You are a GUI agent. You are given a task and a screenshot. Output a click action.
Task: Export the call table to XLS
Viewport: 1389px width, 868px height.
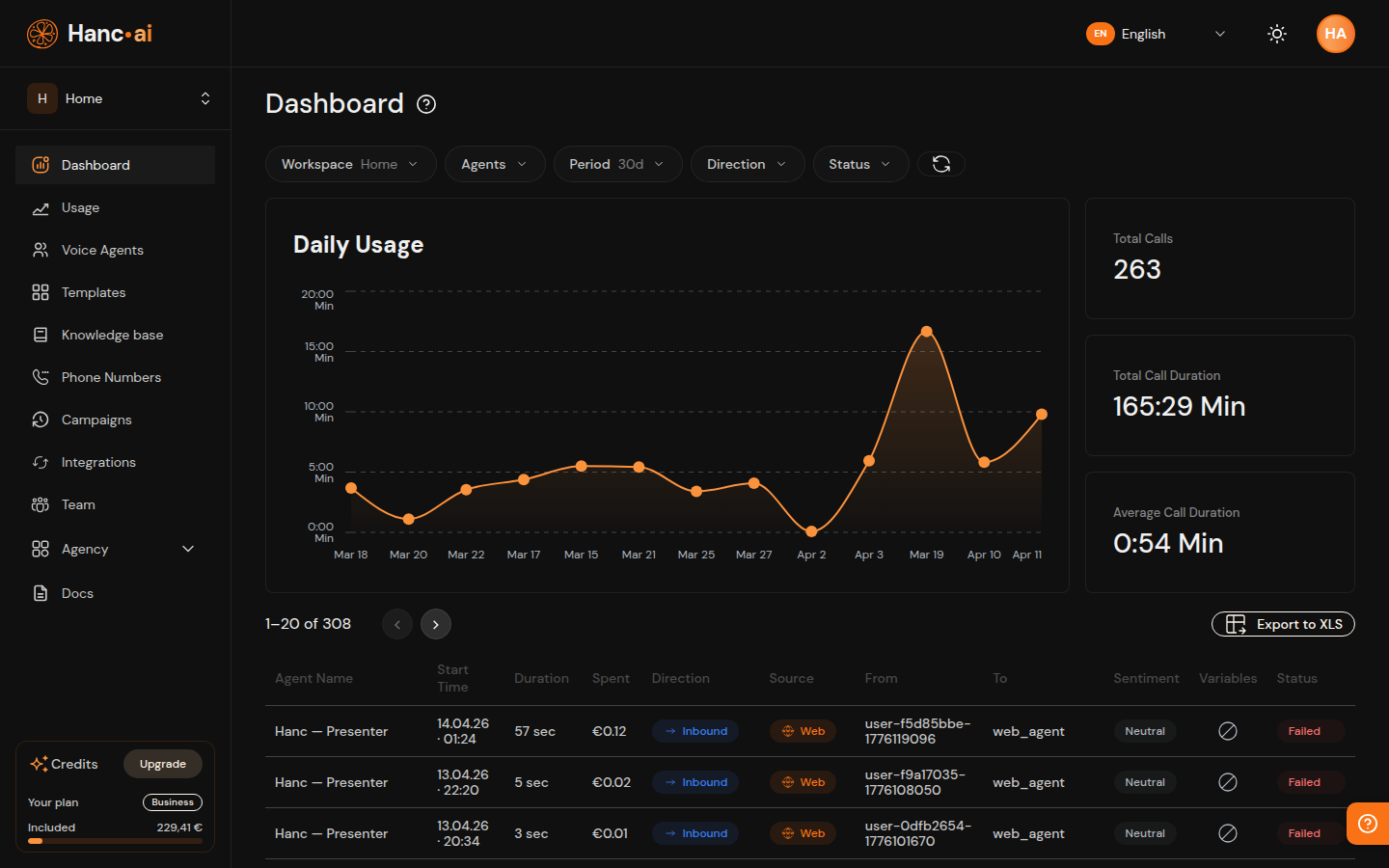click(x=1283, y=624)
